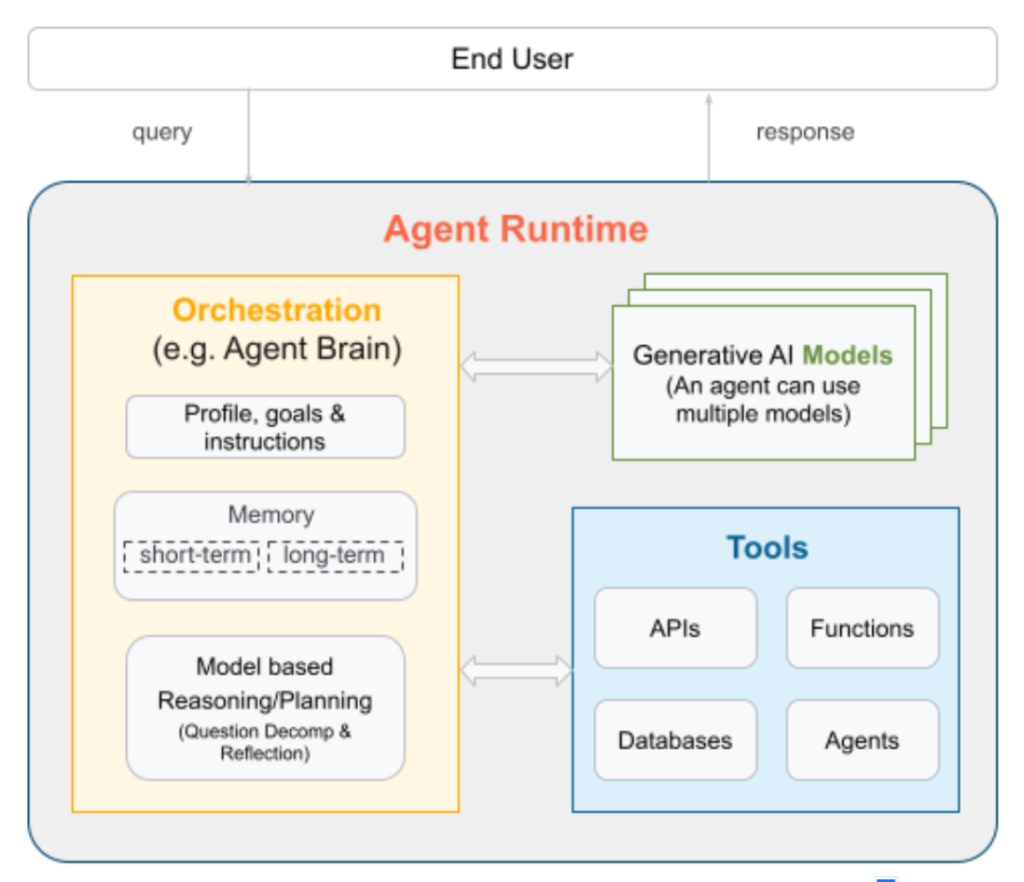Click the End User box
The height and width of the screenshot is (882, 1024).
512,59
